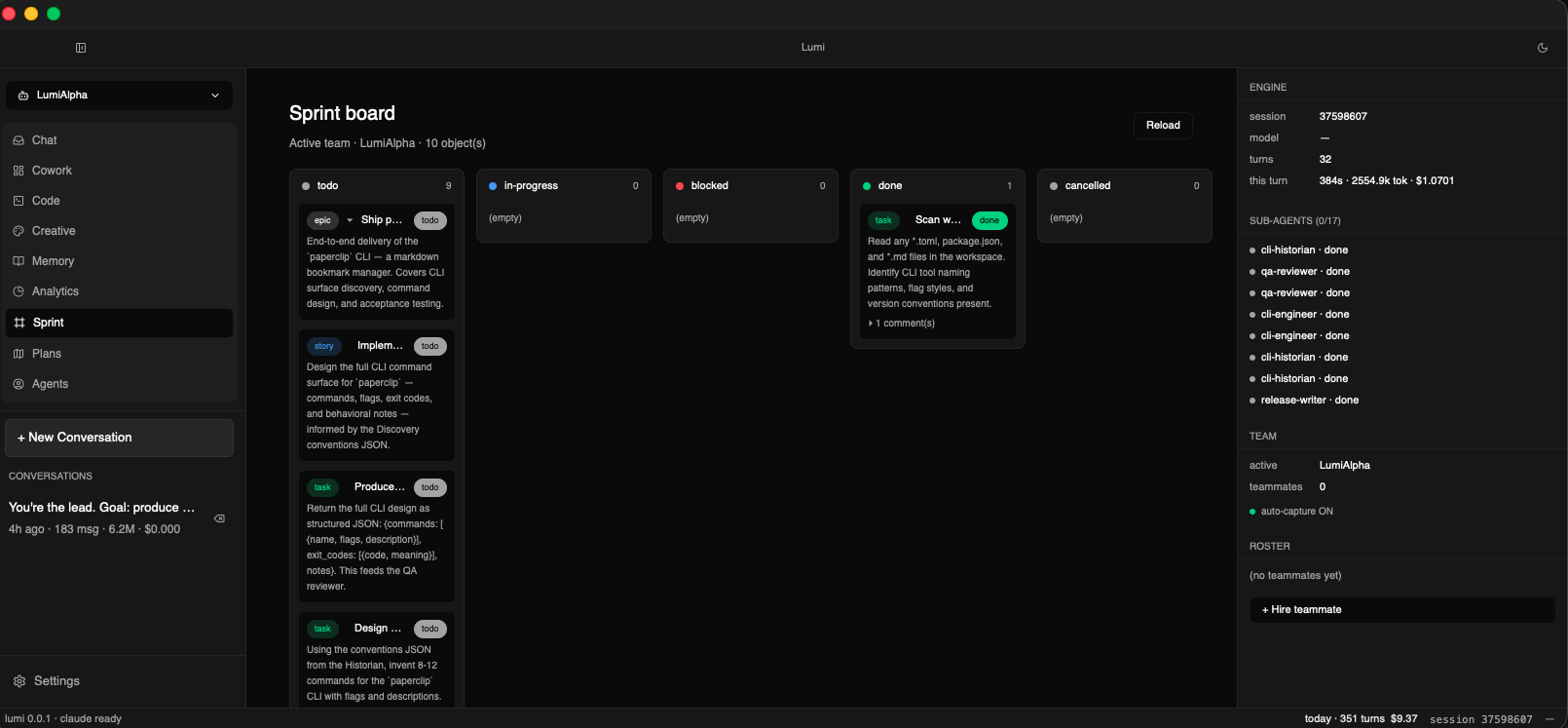
Task: Click the epic tag badge
Action: pyautogui.click(x=322, y=220)
